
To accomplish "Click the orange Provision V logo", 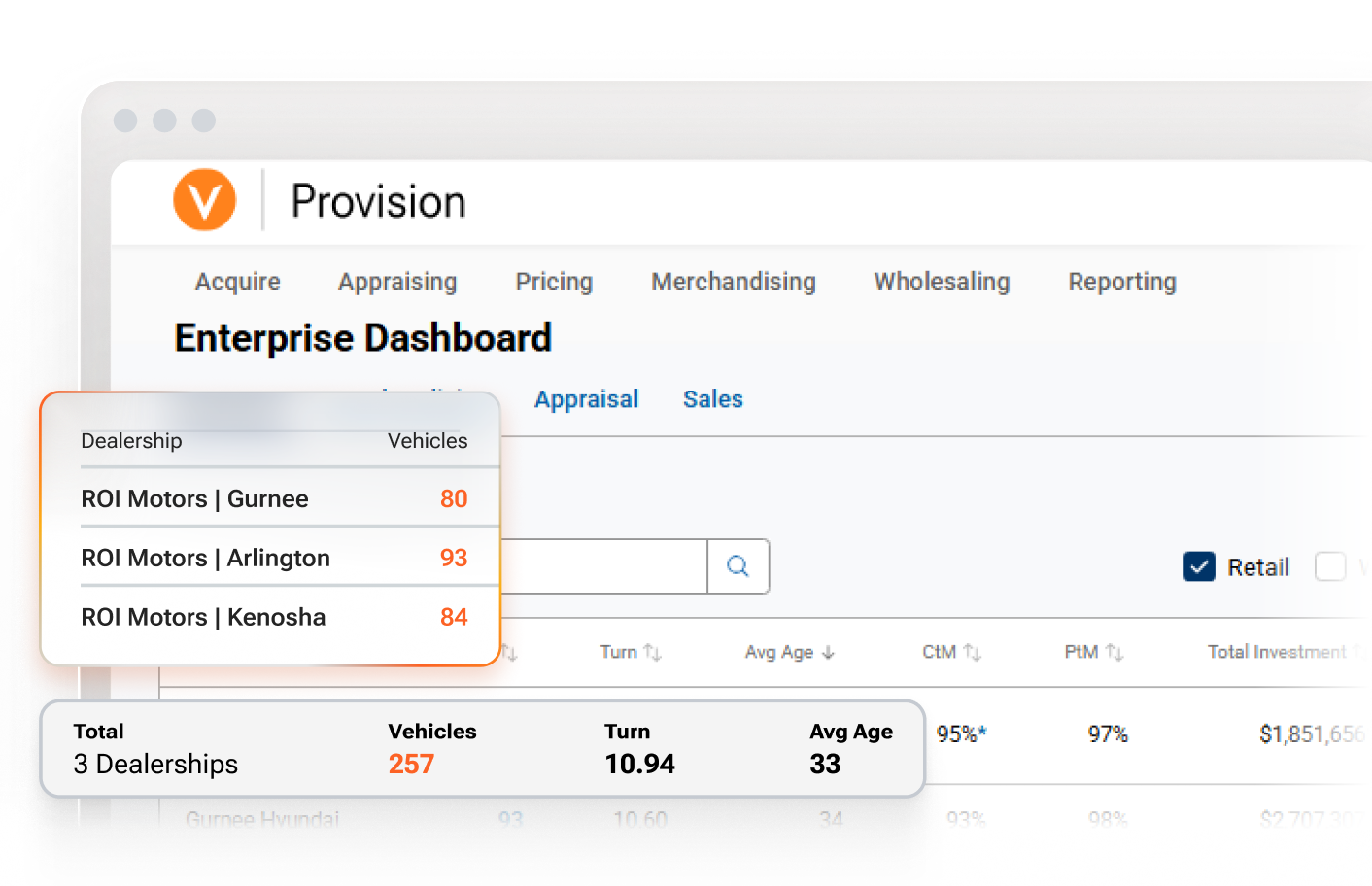I will tap(204, 200).
